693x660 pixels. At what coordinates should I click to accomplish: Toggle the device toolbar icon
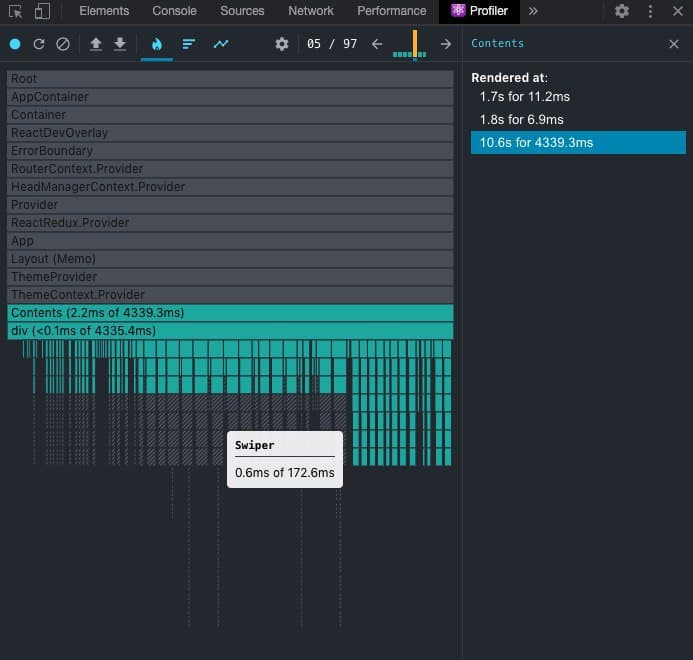[x=42, y=11]
